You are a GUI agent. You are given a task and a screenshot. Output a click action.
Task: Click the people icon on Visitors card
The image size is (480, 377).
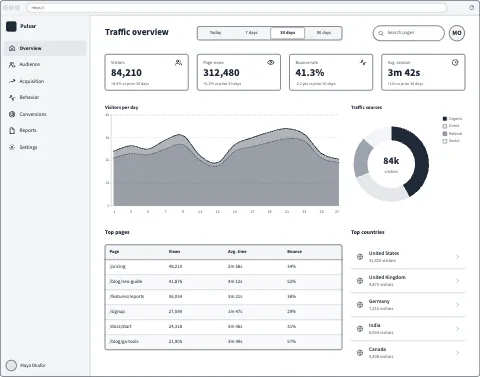(179, 62)
